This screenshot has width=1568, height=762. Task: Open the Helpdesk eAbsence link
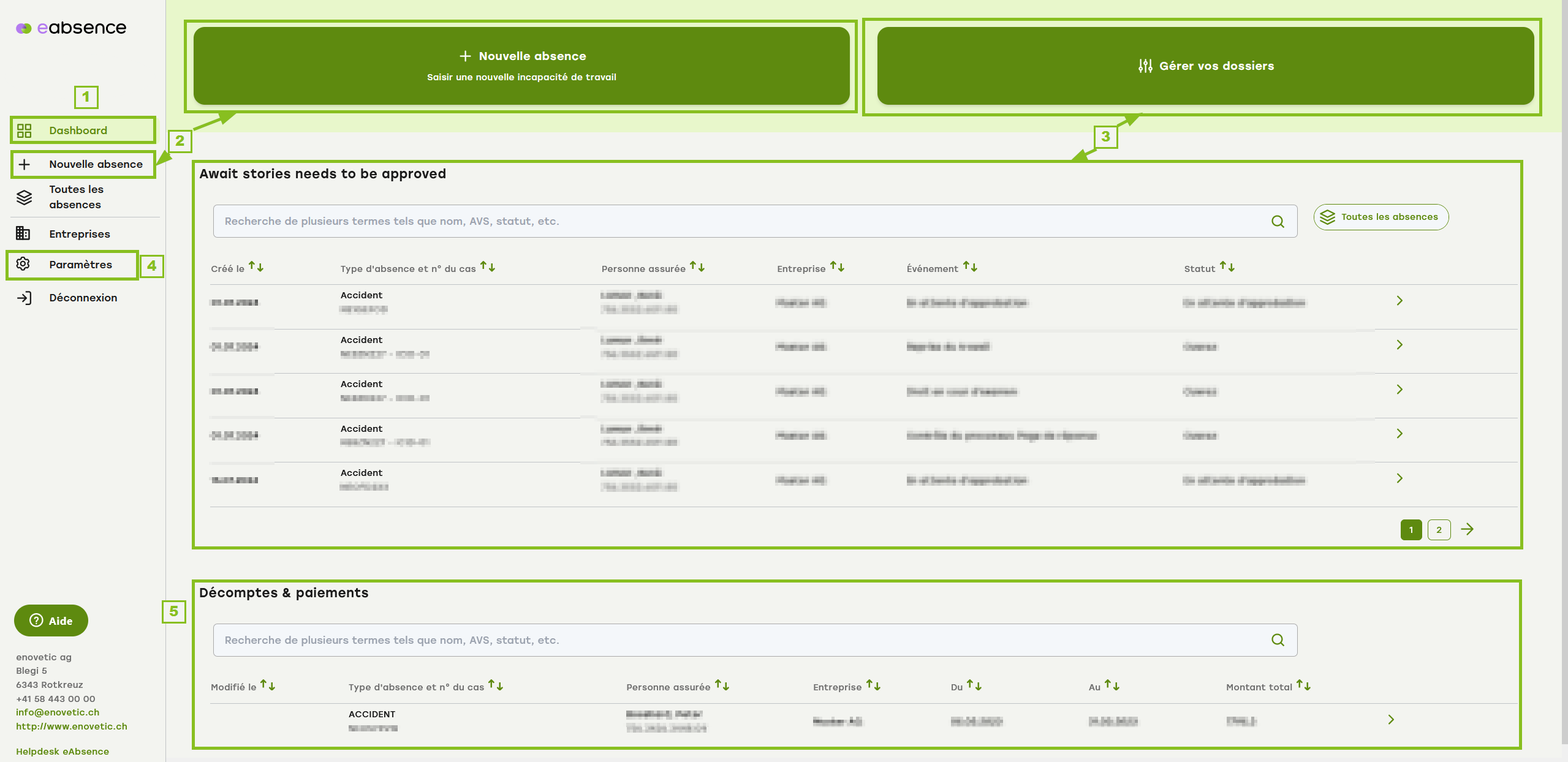62,751
